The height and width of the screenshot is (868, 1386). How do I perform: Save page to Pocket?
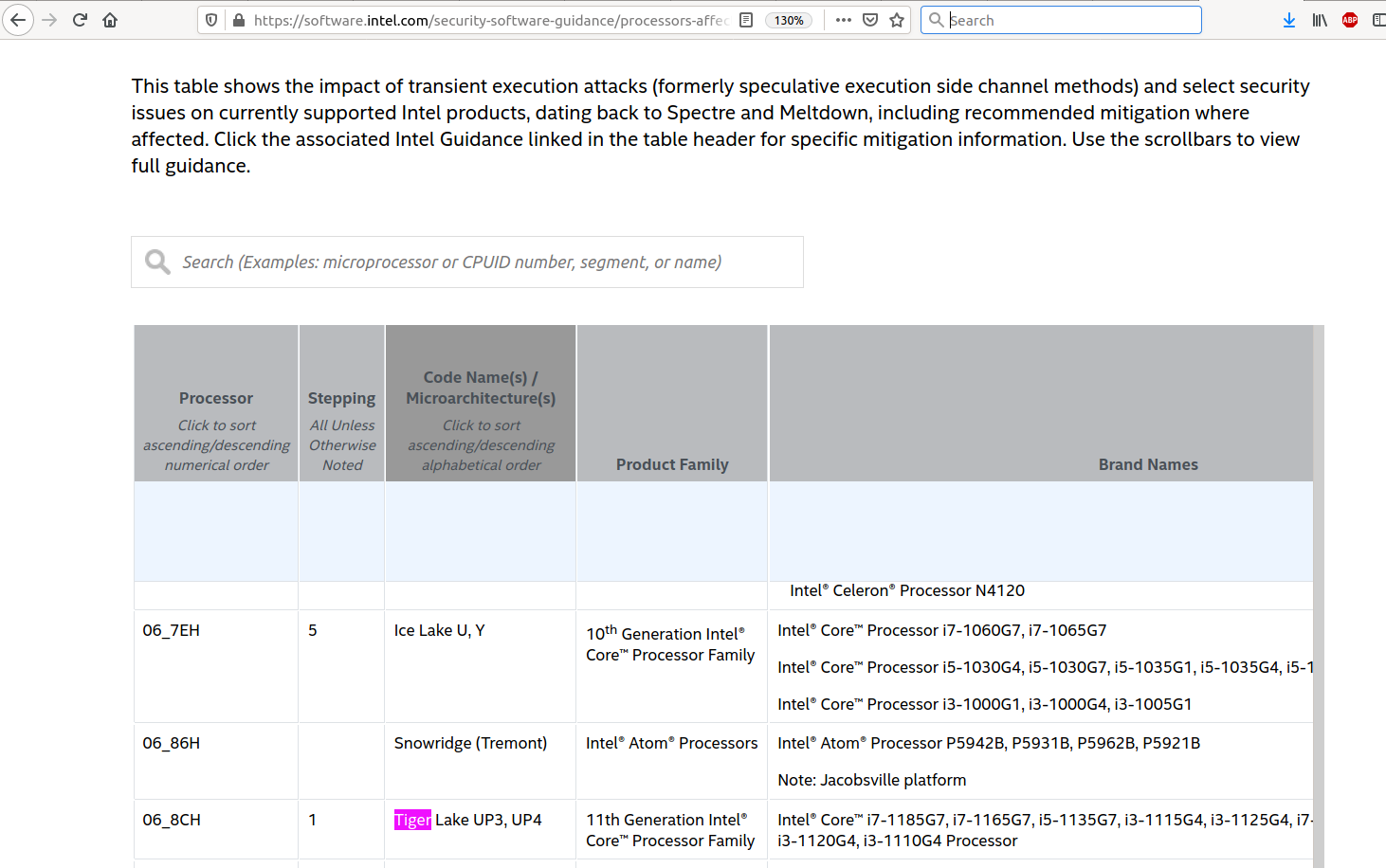(870, 20)
